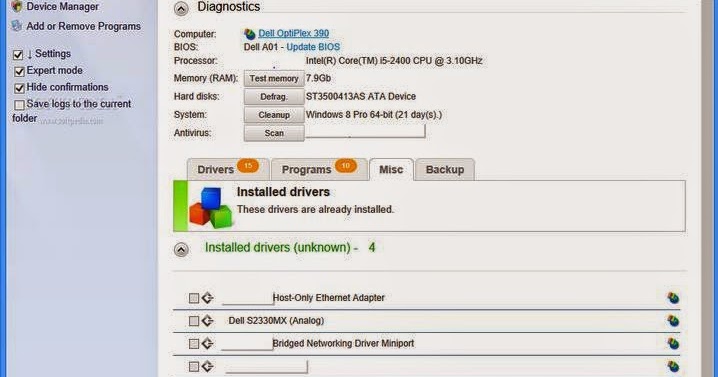
Task: Open Device Manager link text
Action: click(x=62, y=6)
